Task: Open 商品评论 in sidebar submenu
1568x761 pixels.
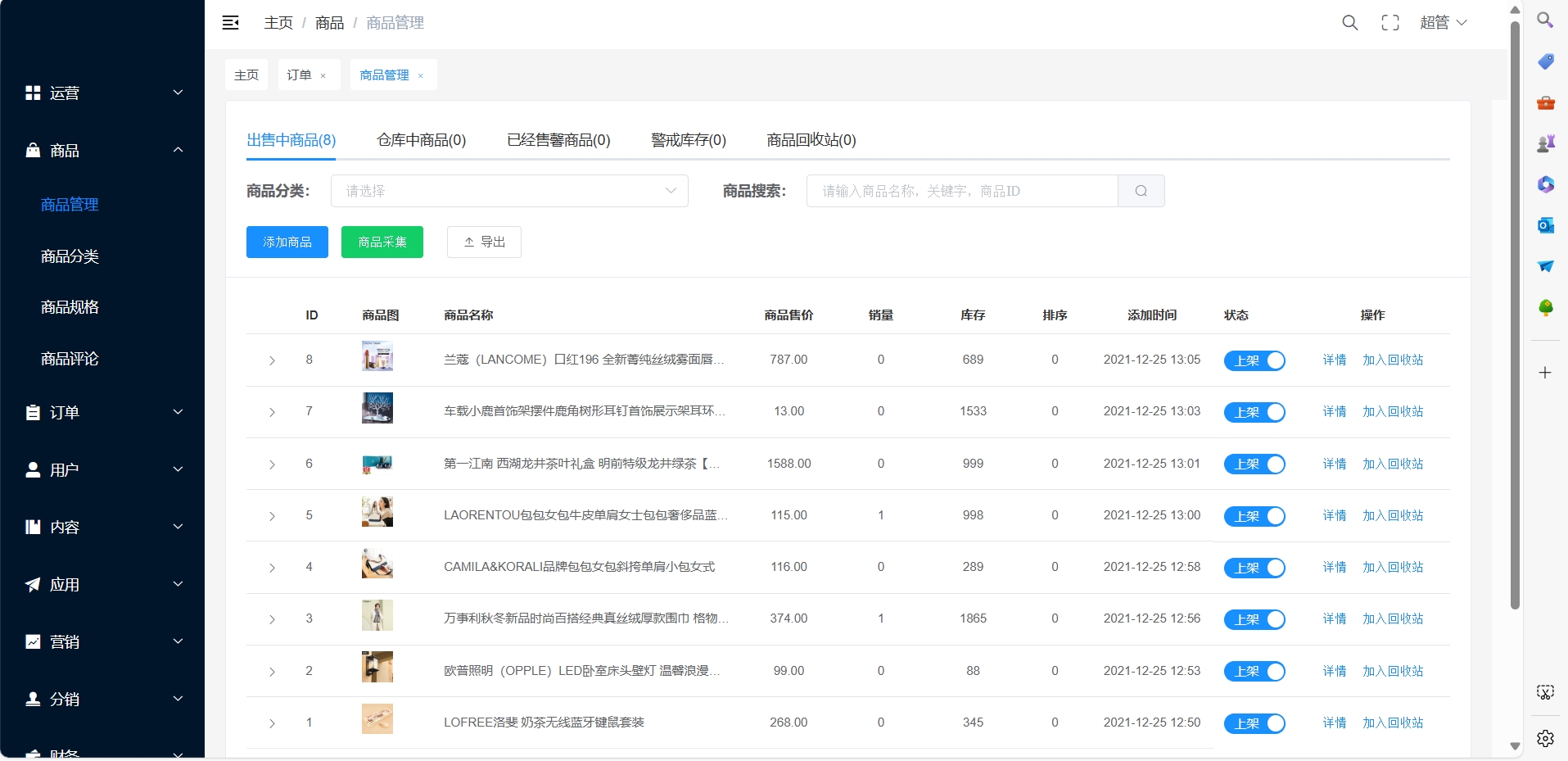Action: (x=70, y=359)
